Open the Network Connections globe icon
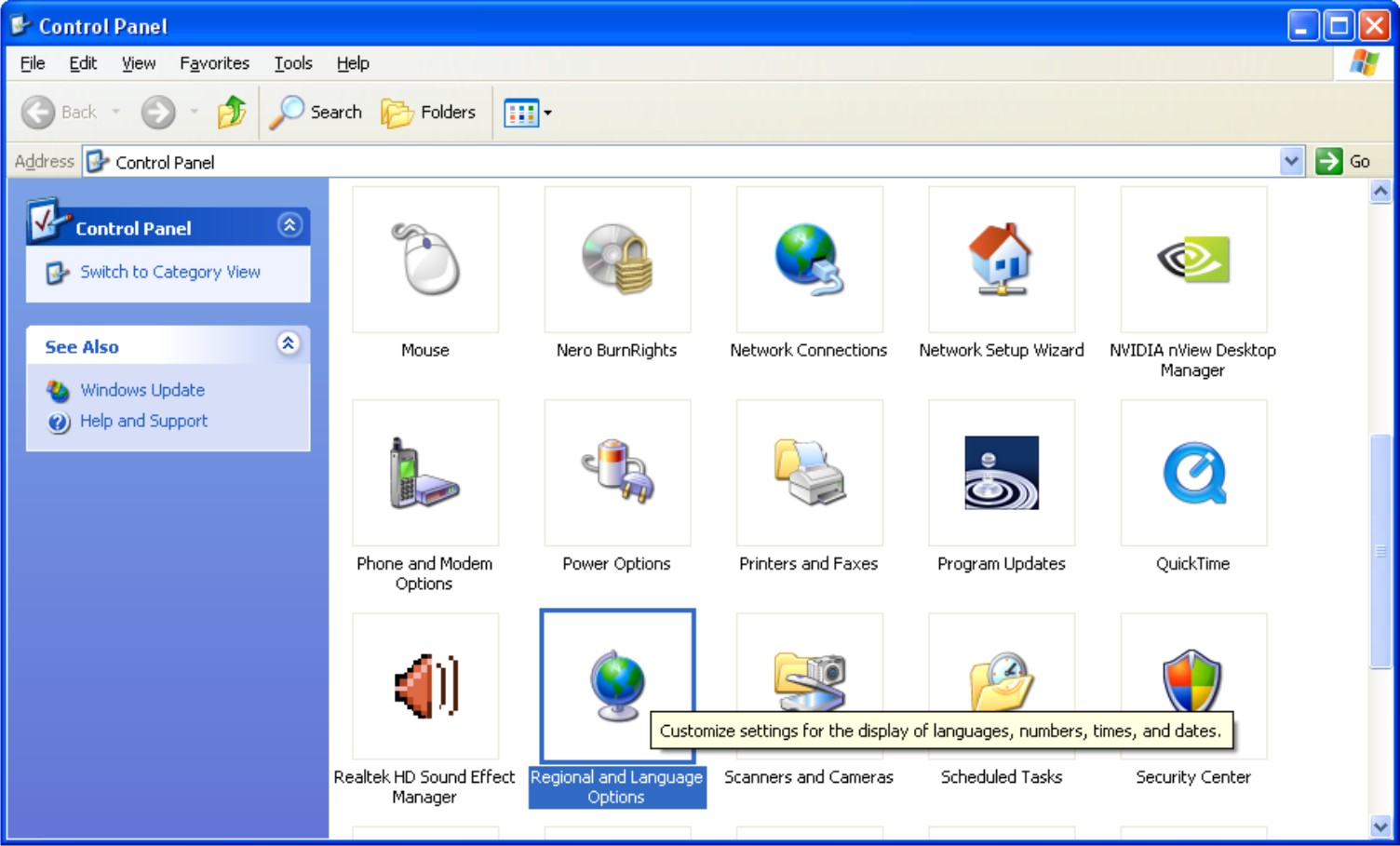This screenshot has width=1400, height=846. pos(809,260)
